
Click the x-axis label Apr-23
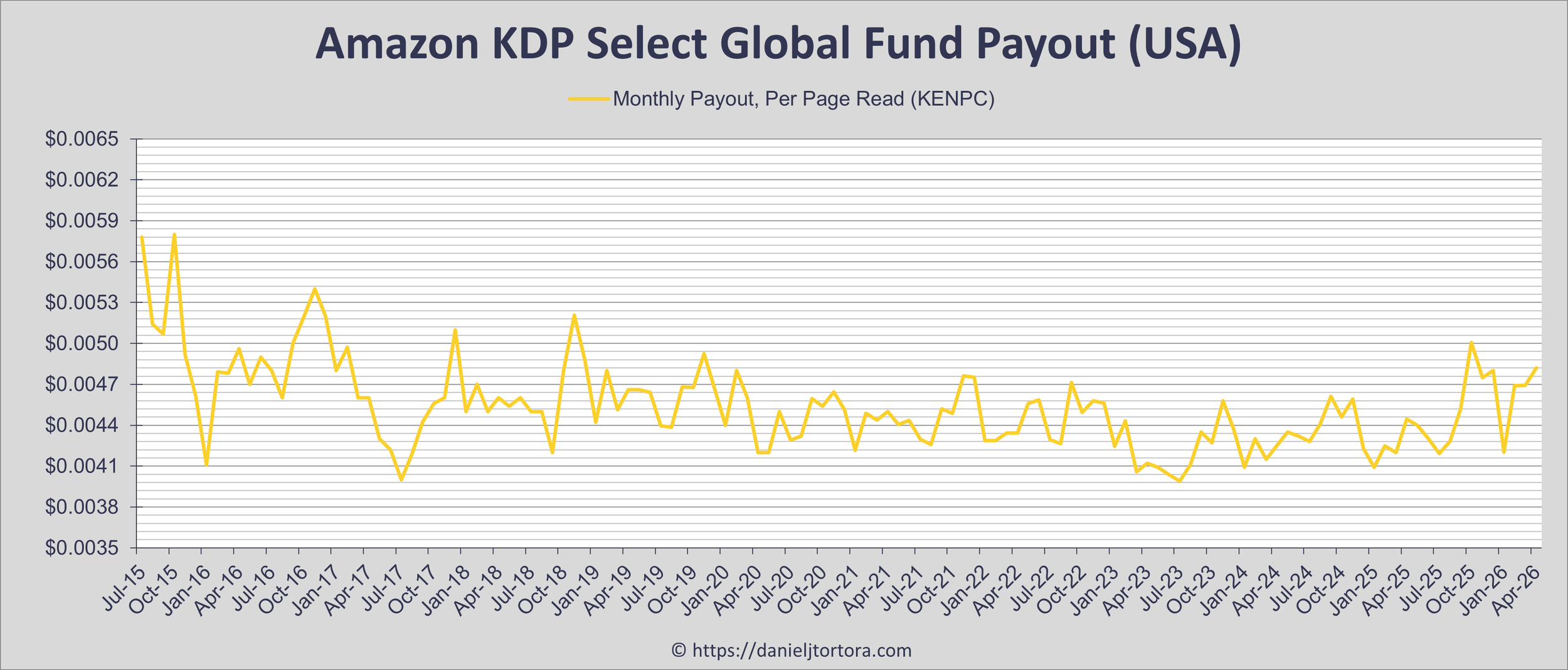tap(1127, 590)
